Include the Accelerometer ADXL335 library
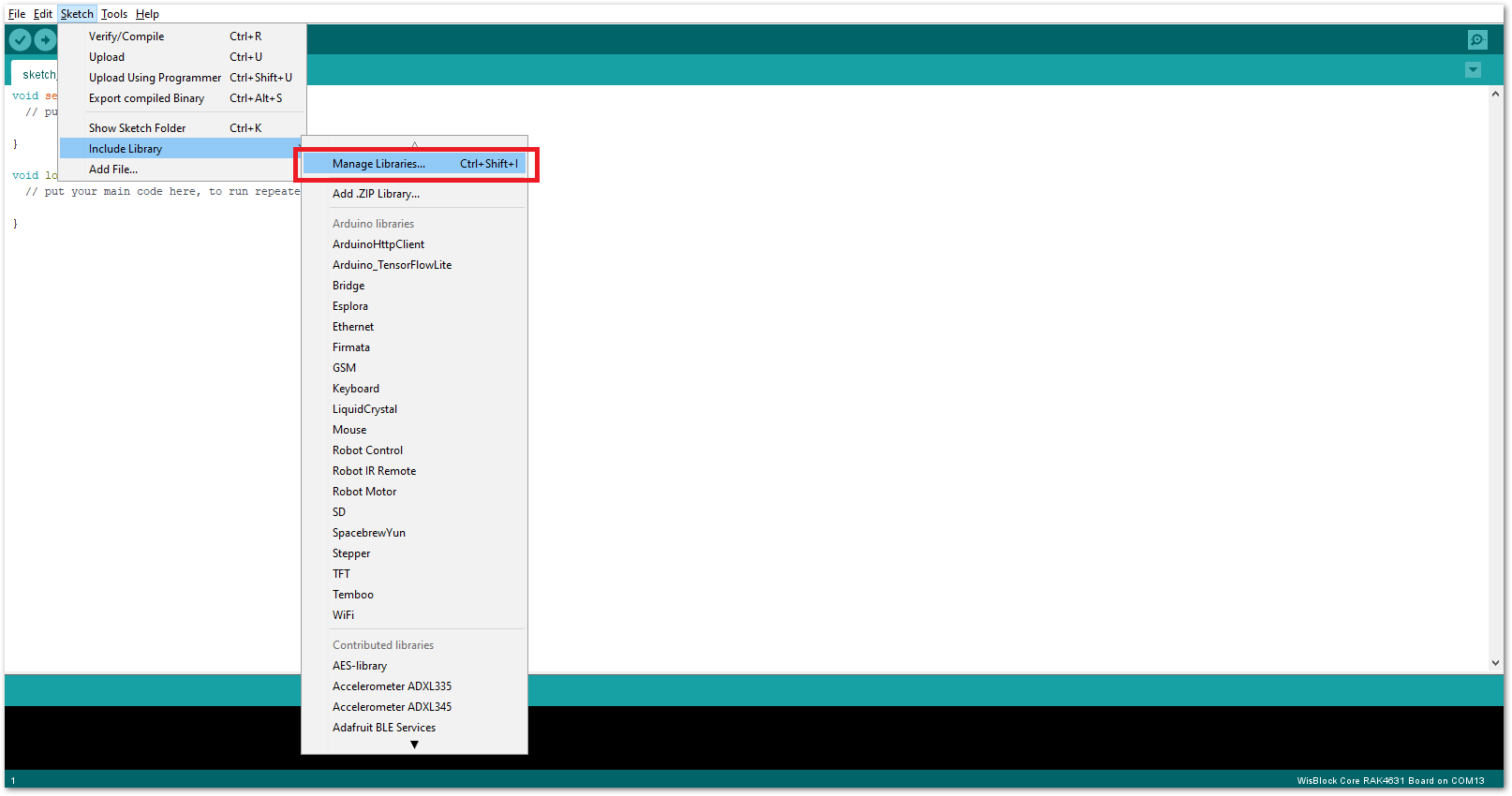The image size is (1512, 796). click(414, 686)
